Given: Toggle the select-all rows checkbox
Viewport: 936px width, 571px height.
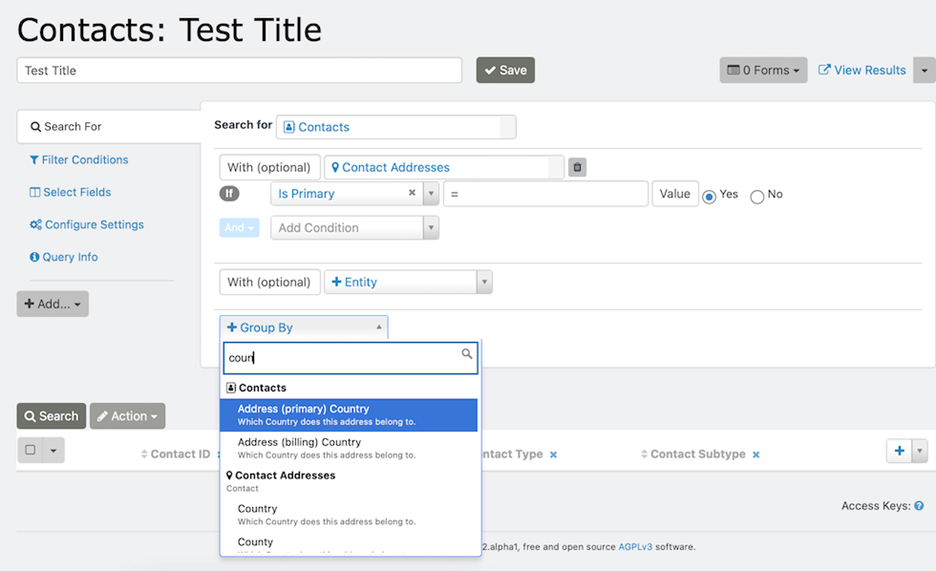Looking at the screenshot, I should [31, 451].
